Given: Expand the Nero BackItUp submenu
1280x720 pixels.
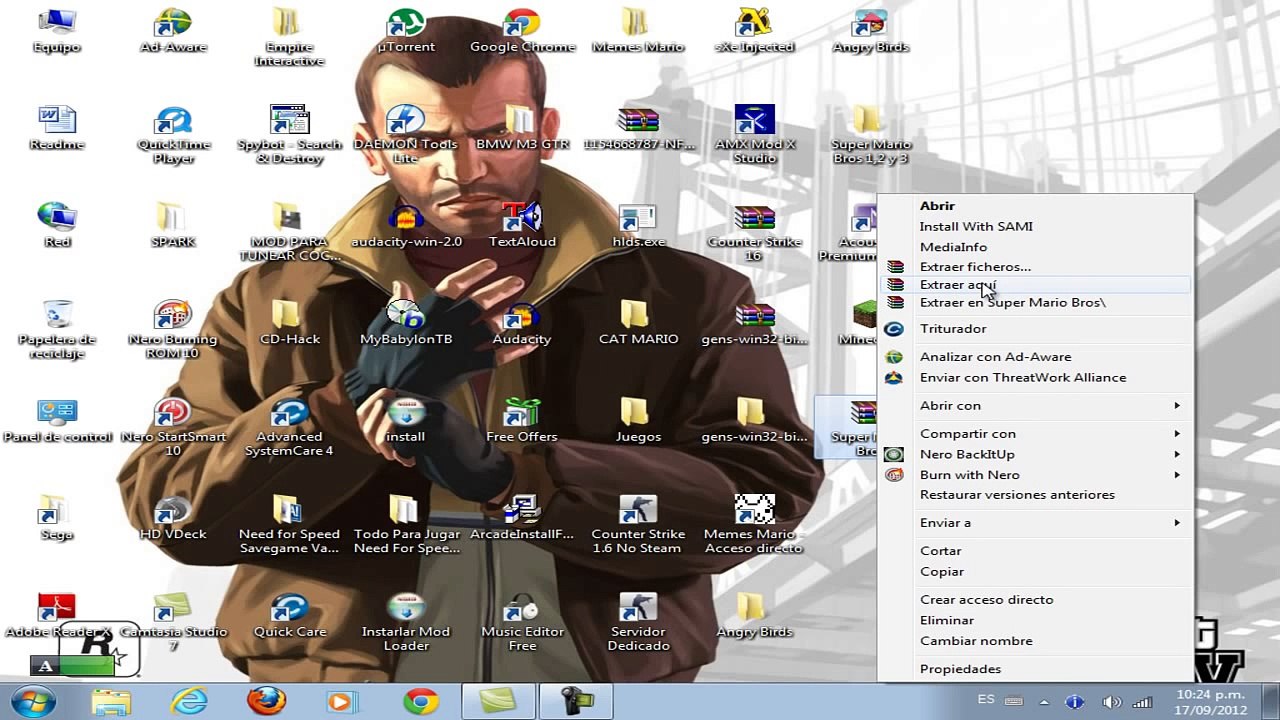Looking at the screenshot, I should point(1036,455).
